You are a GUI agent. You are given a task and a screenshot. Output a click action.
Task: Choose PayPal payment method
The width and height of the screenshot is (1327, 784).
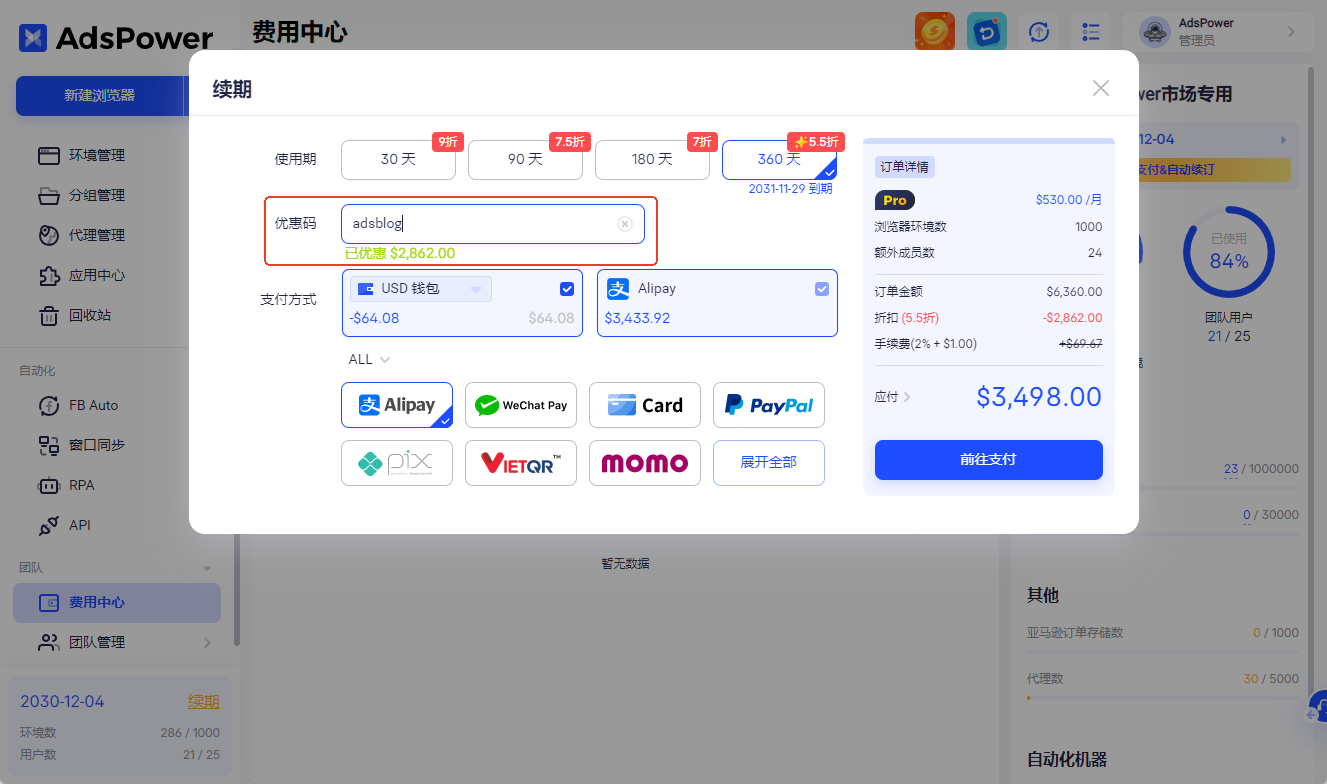tap(769, 405)
